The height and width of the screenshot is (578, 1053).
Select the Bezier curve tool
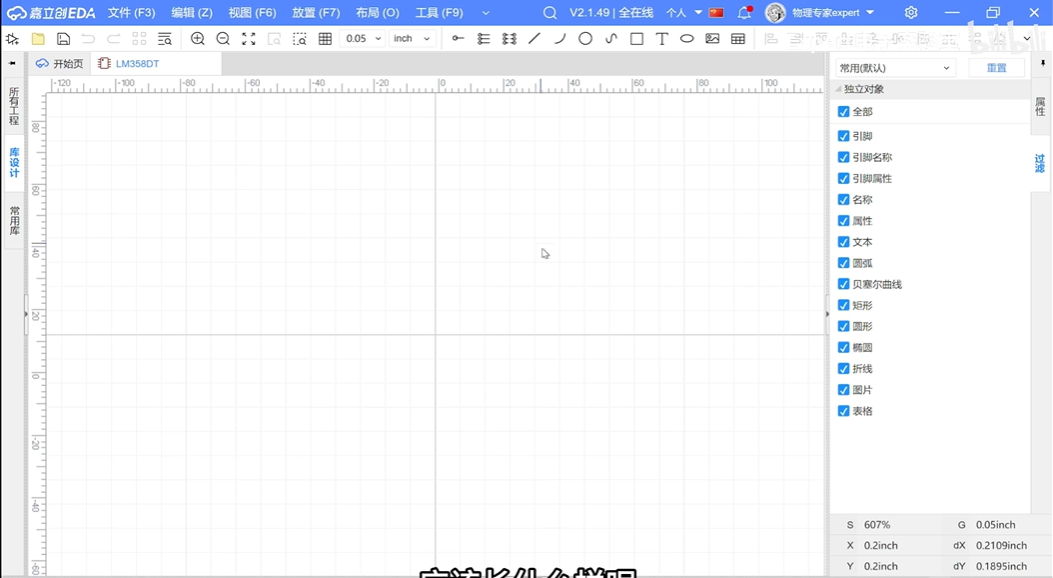coord(611,39)
